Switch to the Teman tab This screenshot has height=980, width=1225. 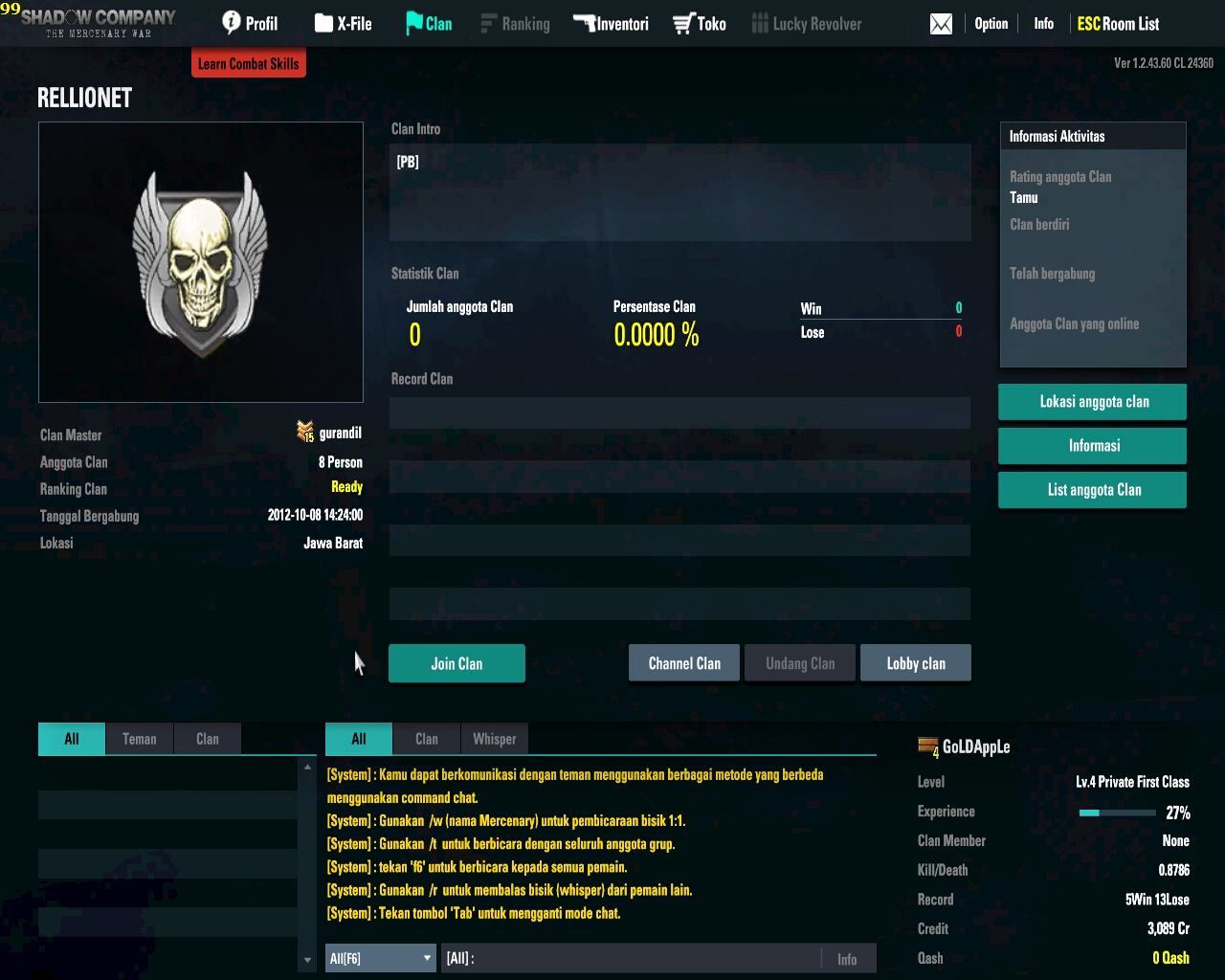pos(140,739)
